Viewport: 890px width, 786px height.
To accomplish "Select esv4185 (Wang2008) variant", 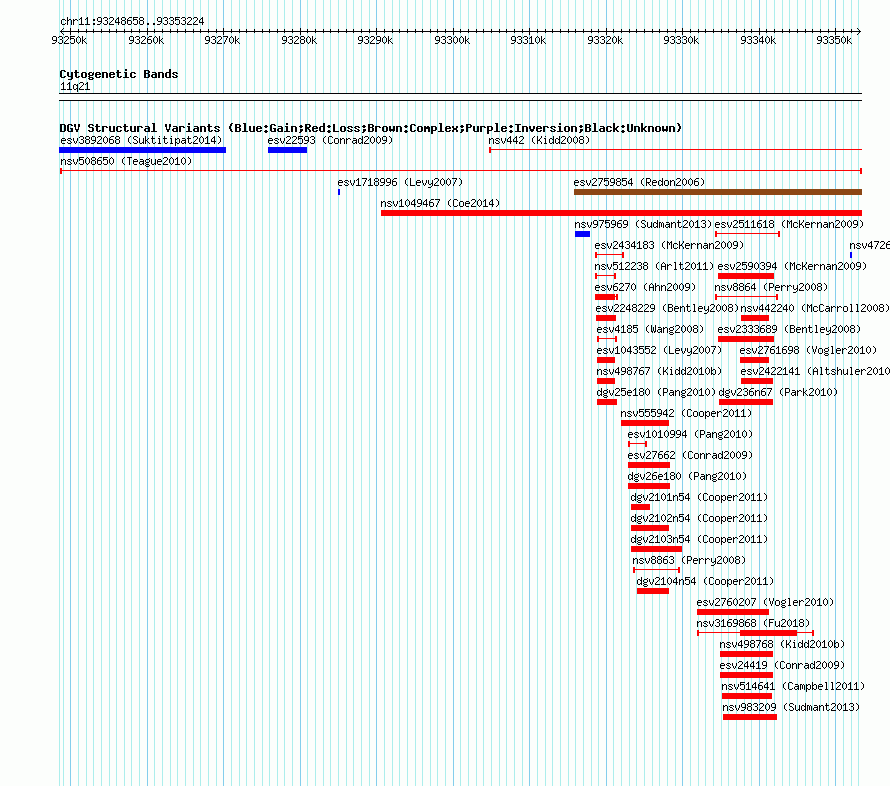I will click(650, 329).
